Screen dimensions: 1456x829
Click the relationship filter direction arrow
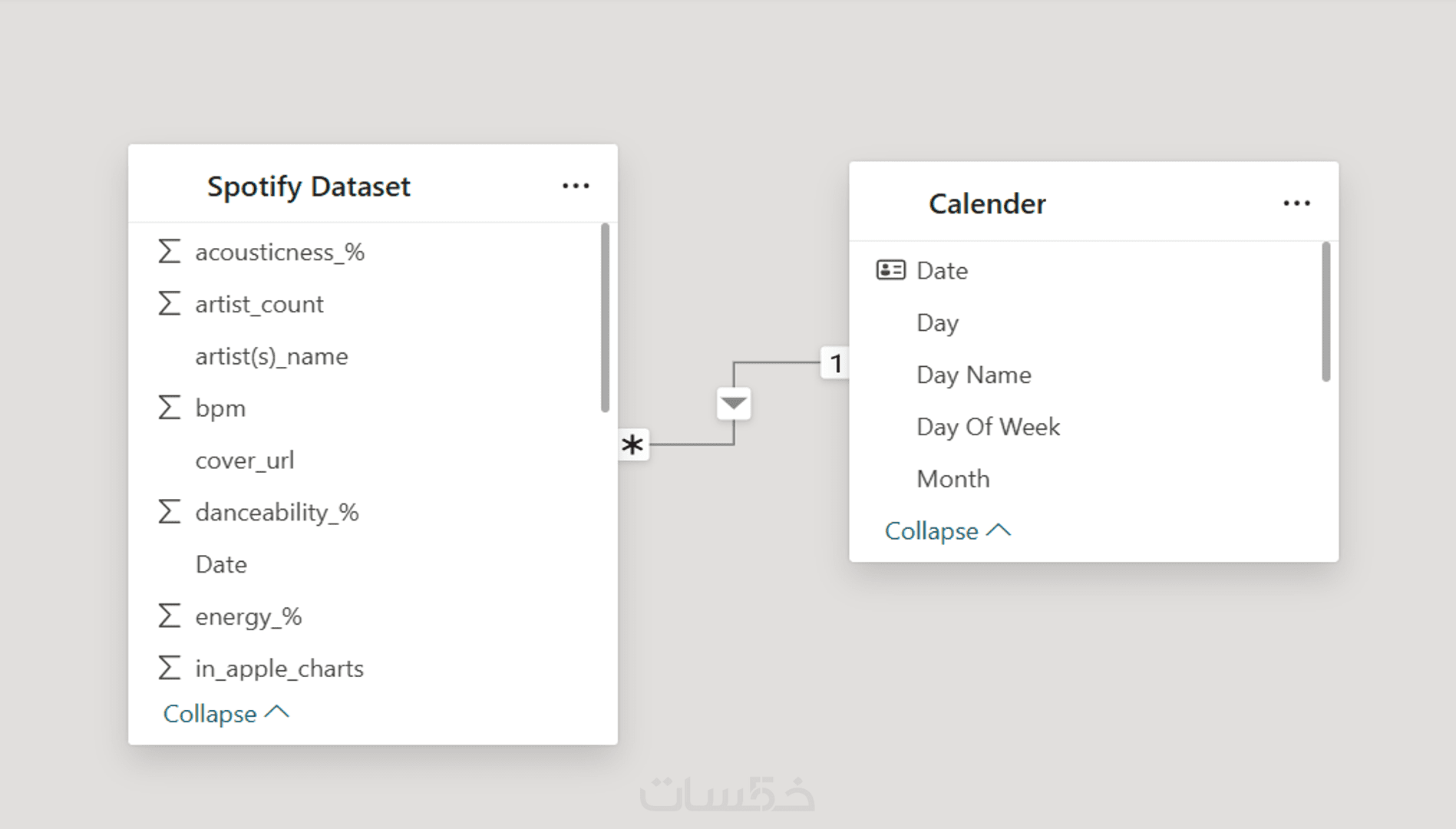click(734, 403)
